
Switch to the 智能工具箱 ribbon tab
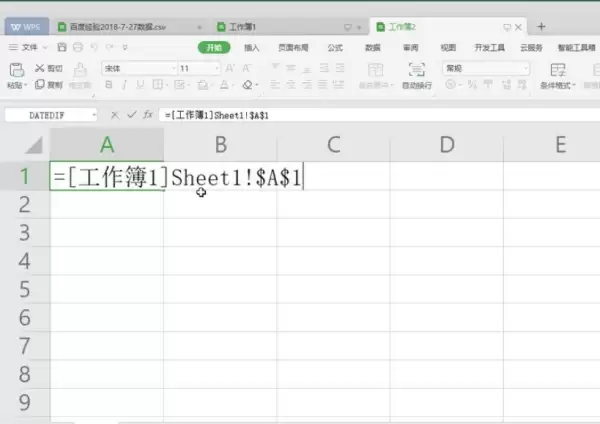click(576, 47)
